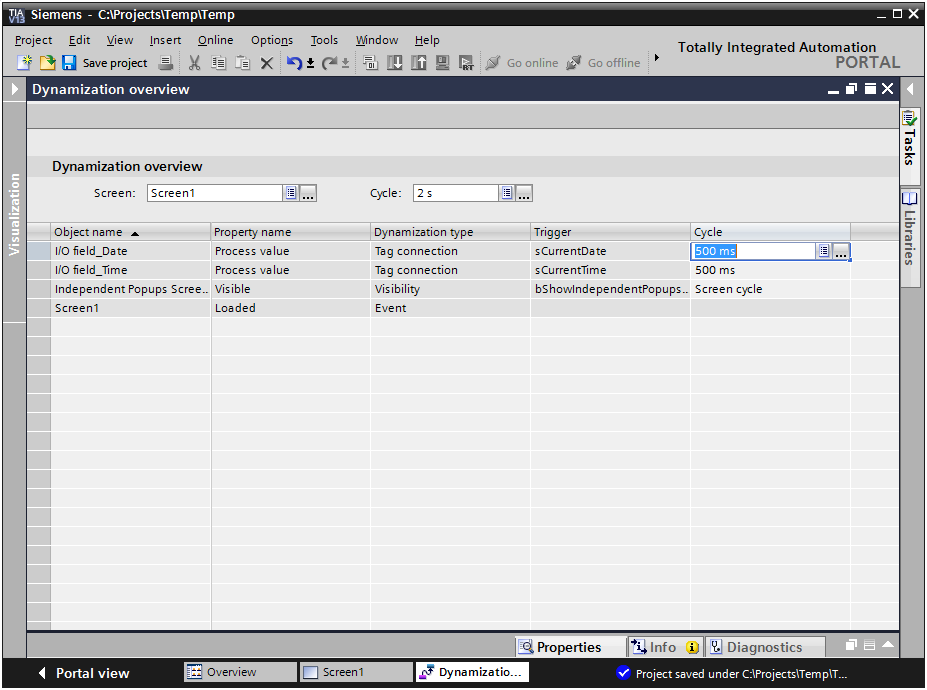Open the Undo history dropdown arrow
The height and width of the screenshot is (690, 927).
coord(310,63)
